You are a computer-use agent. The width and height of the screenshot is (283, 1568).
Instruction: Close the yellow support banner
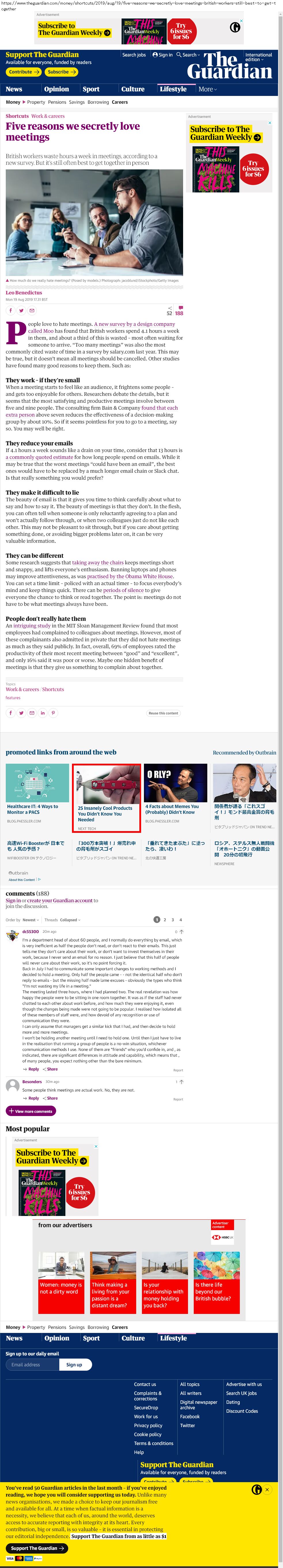tap(267, 1489)
